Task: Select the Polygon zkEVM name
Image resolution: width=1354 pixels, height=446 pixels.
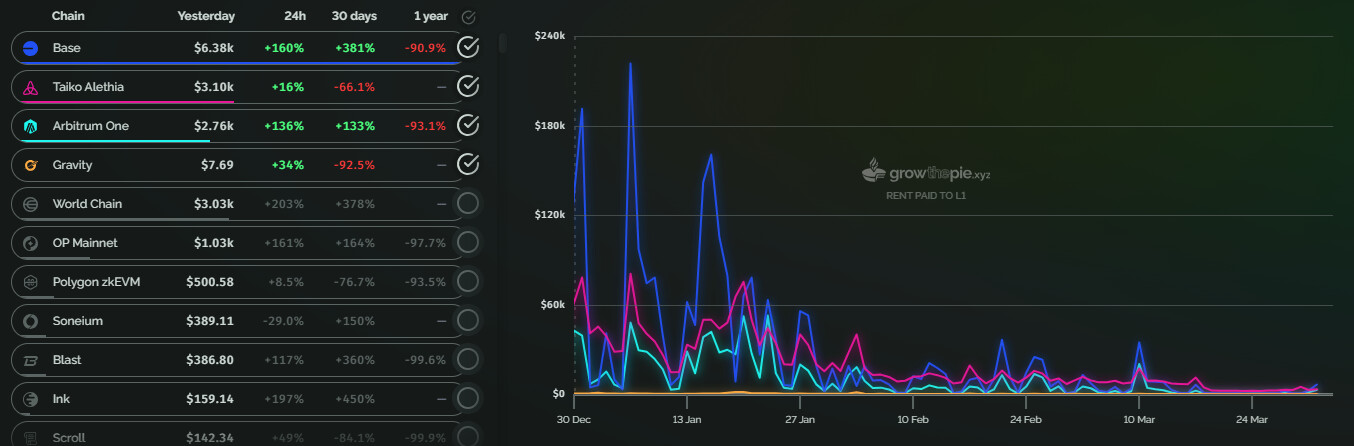Action: tap(96, 282)
